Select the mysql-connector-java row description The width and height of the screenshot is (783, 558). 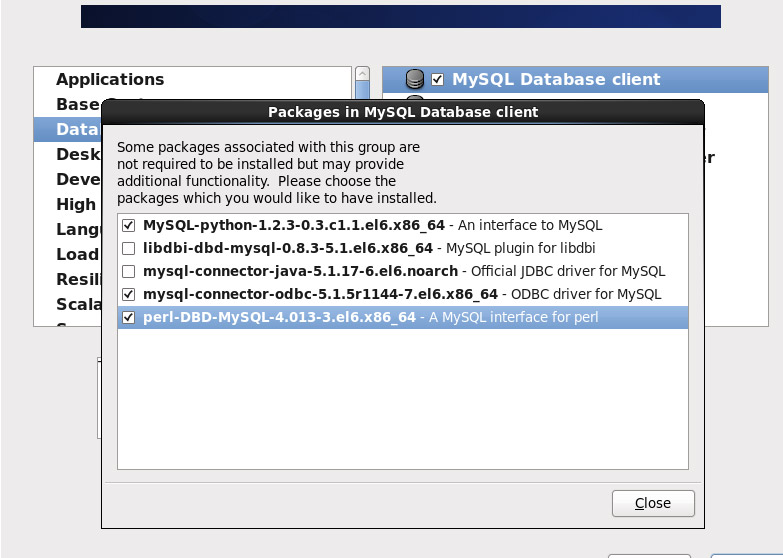(568, 271)
